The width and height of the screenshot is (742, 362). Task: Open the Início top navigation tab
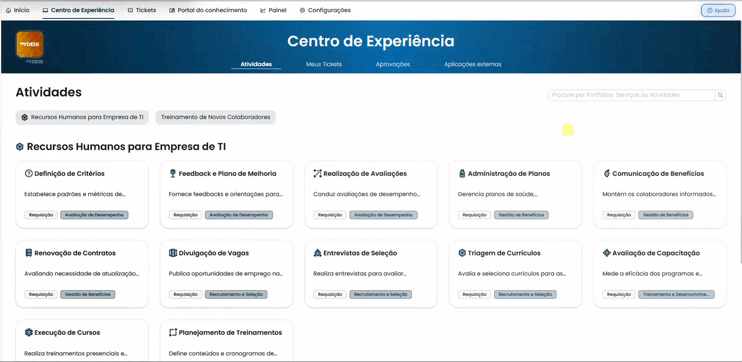[x=18, y=10]
